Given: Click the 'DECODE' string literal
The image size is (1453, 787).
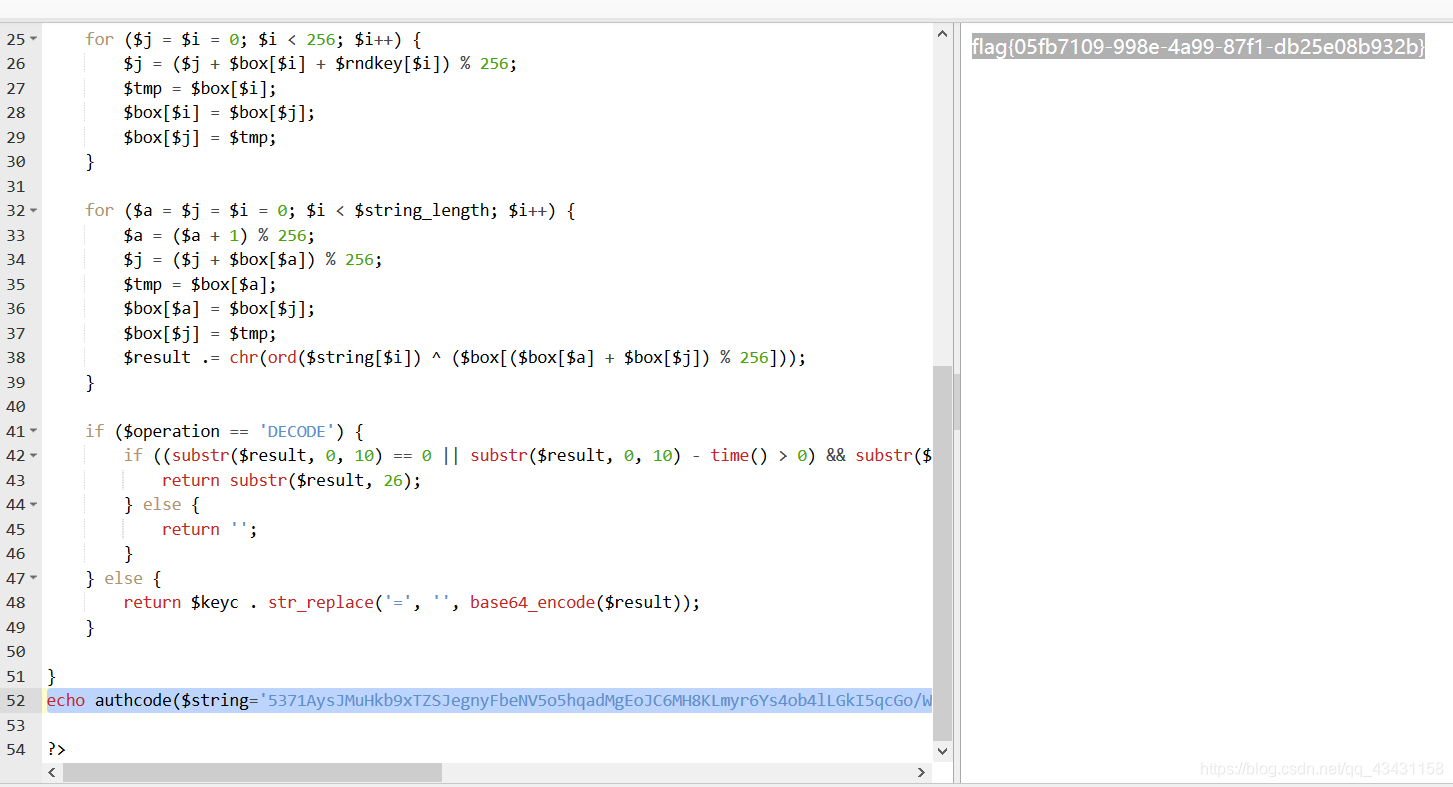Looking at the screenshot, I should (x=297, y=431).
